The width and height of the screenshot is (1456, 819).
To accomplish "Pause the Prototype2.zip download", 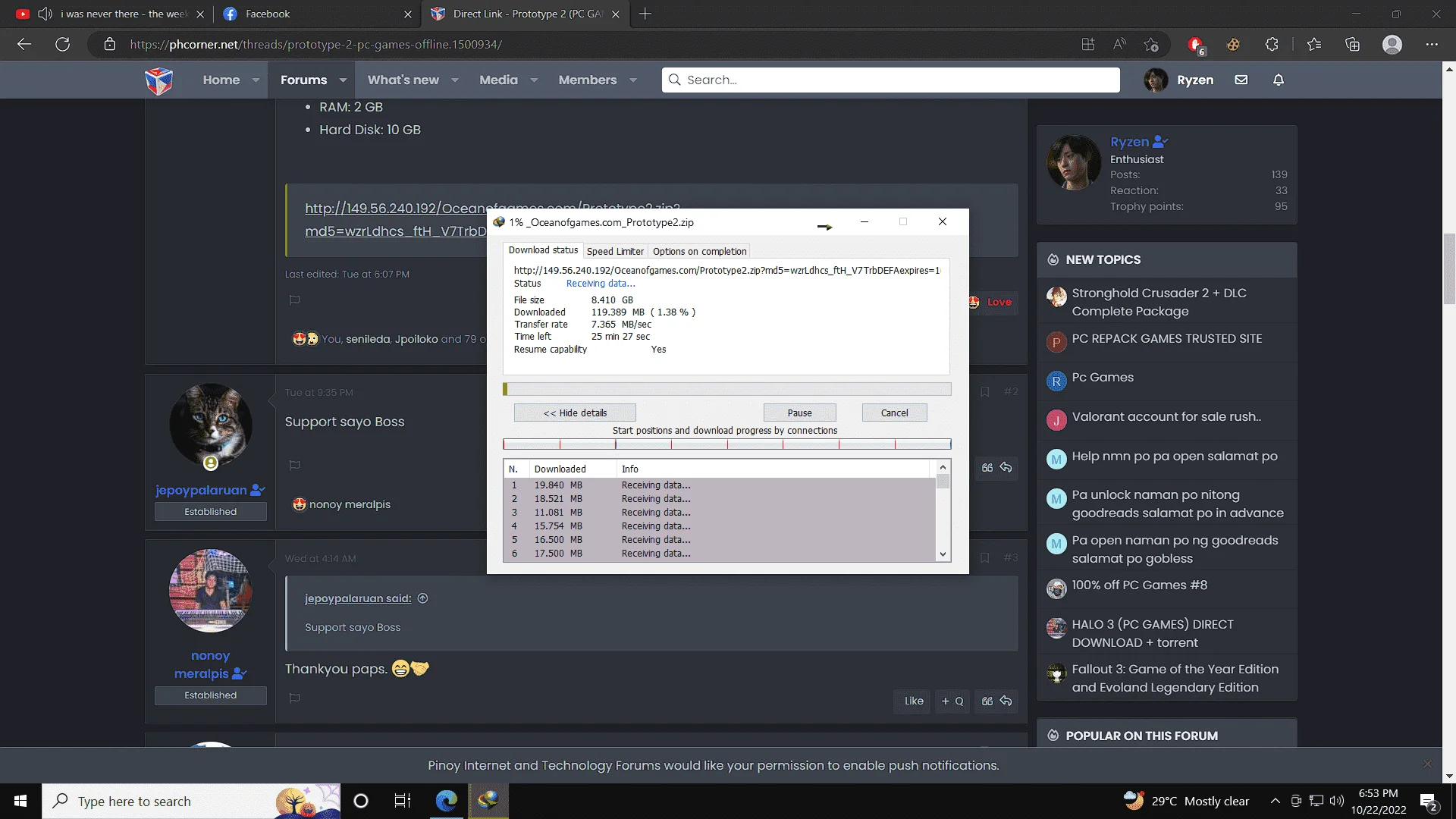I will (x=799, y=413).
